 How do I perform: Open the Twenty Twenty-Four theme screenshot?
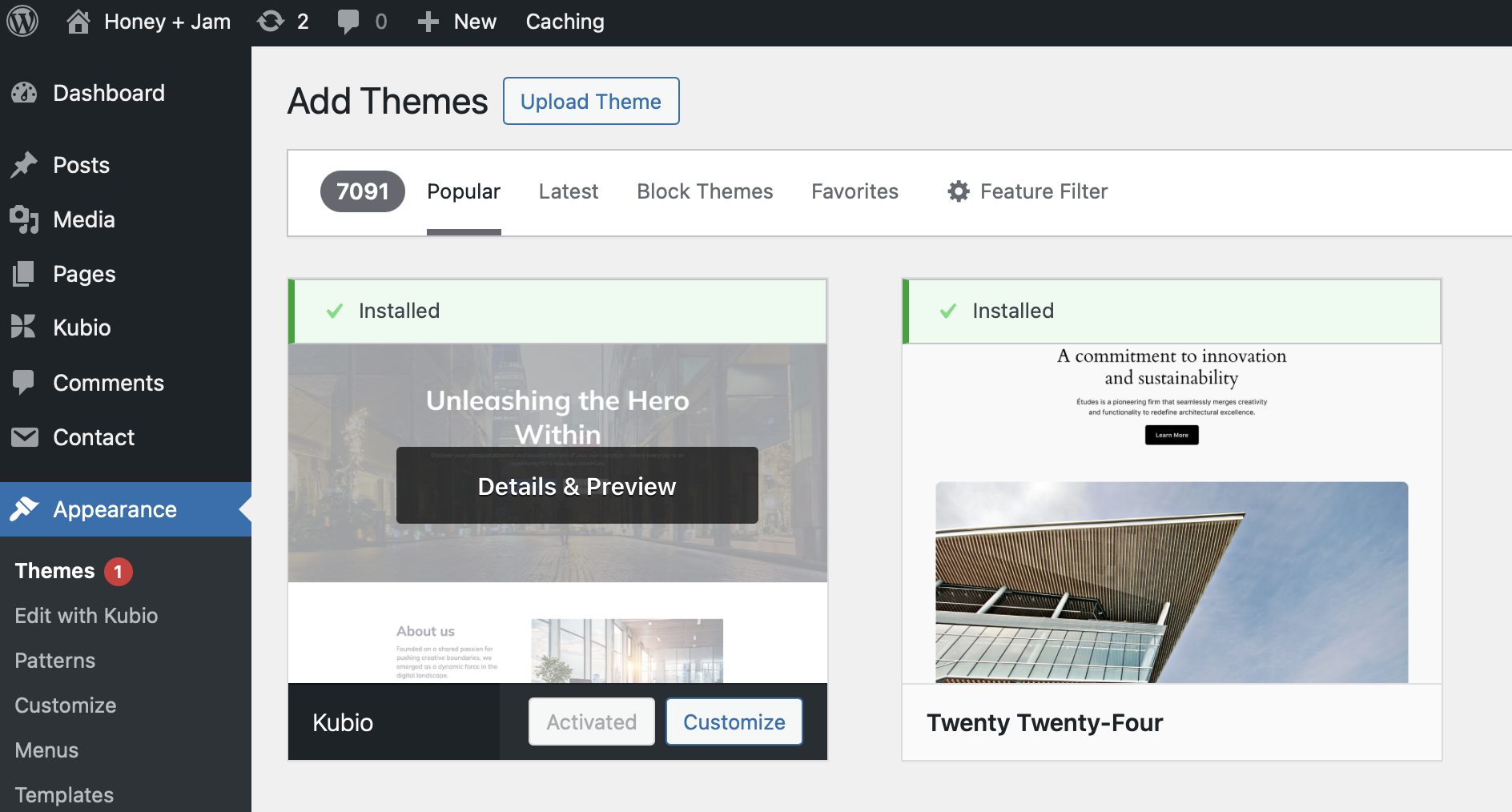pyautogui.click(x=1172, y=513)
